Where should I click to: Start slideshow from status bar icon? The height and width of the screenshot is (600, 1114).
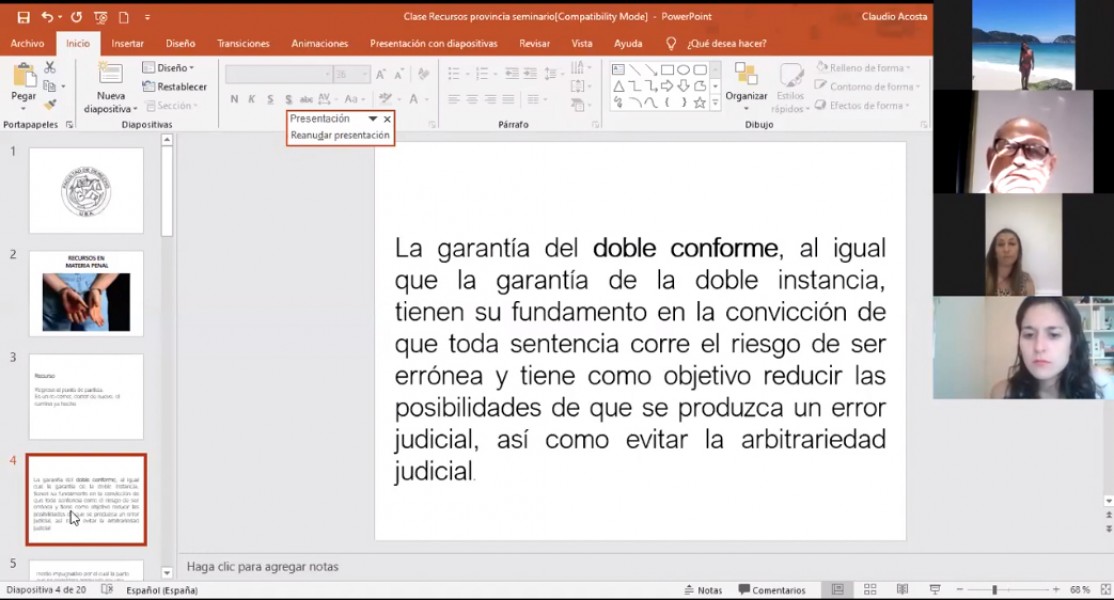coord(935,590)
